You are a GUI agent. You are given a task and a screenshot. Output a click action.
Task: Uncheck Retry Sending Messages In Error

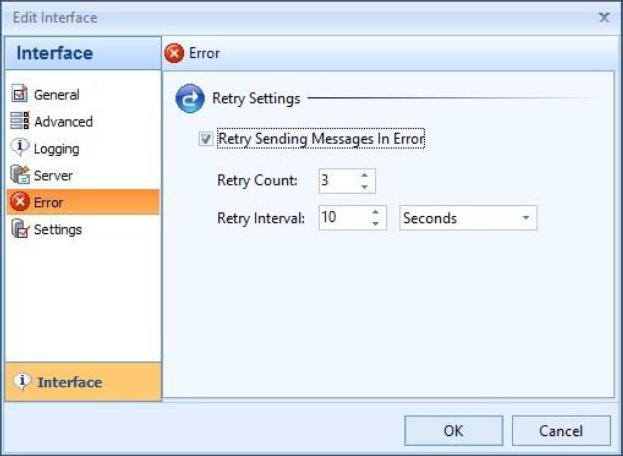[205, 140]
